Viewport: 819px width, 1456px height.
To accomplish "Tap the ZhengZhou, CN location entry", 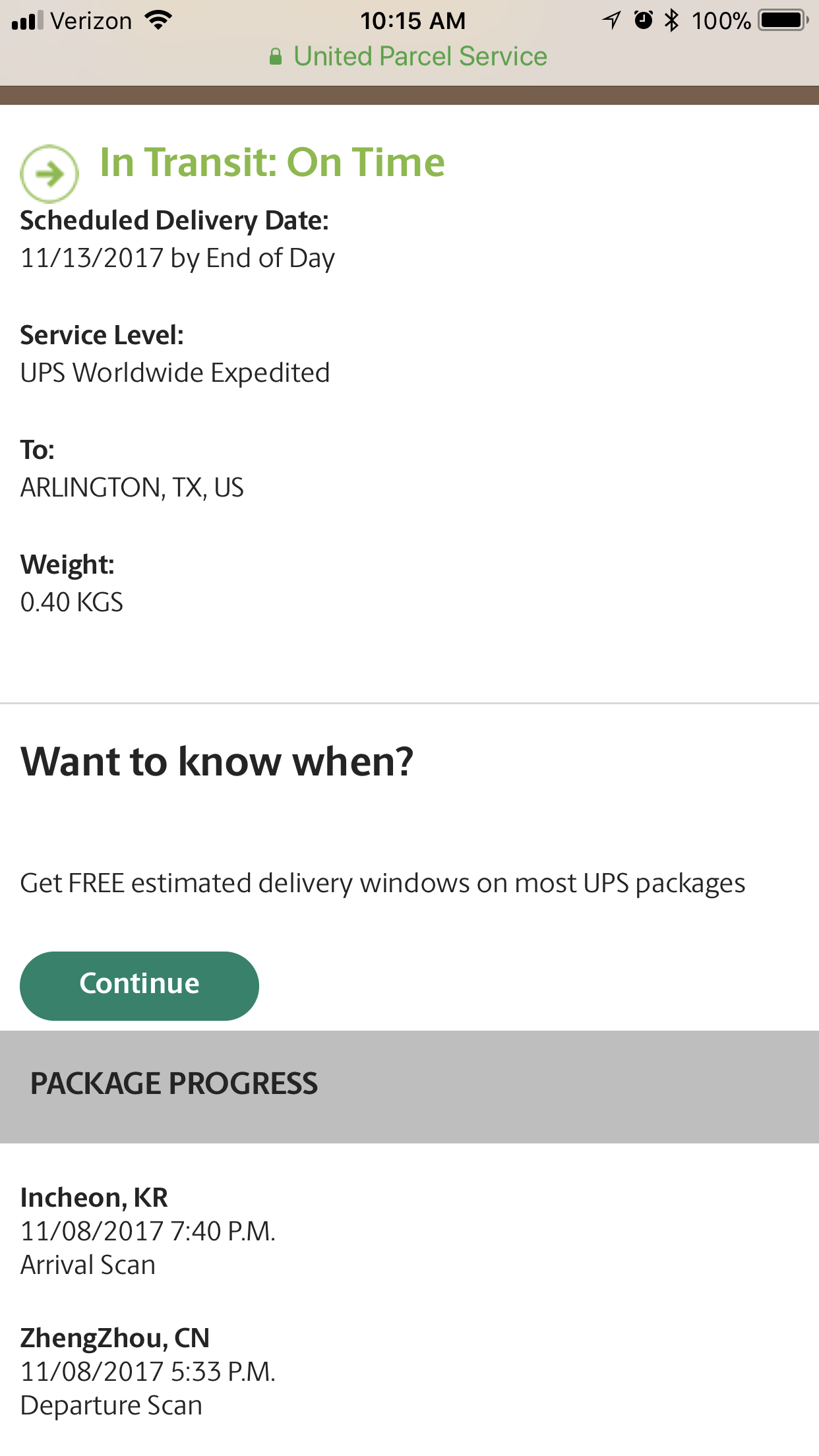I will 115,1338.
